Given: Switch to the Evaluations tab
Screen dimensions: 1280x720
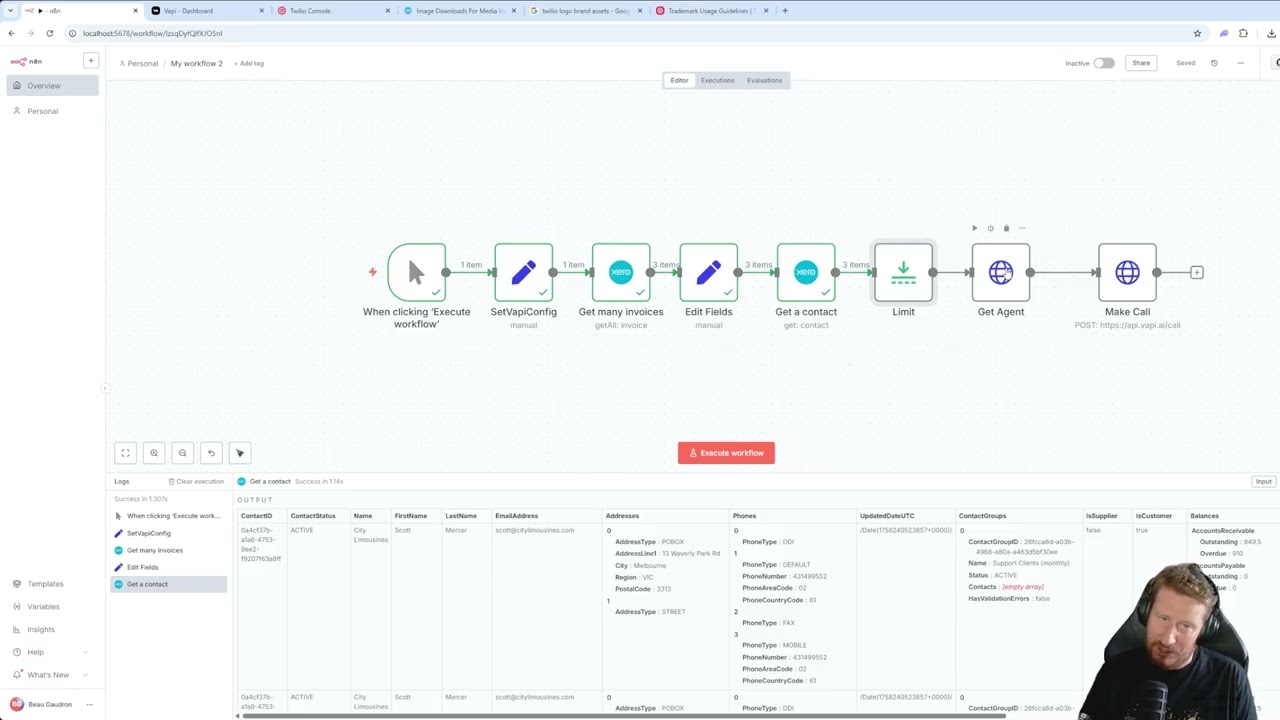Looking at the screenshot, I should tap(764, 80).
